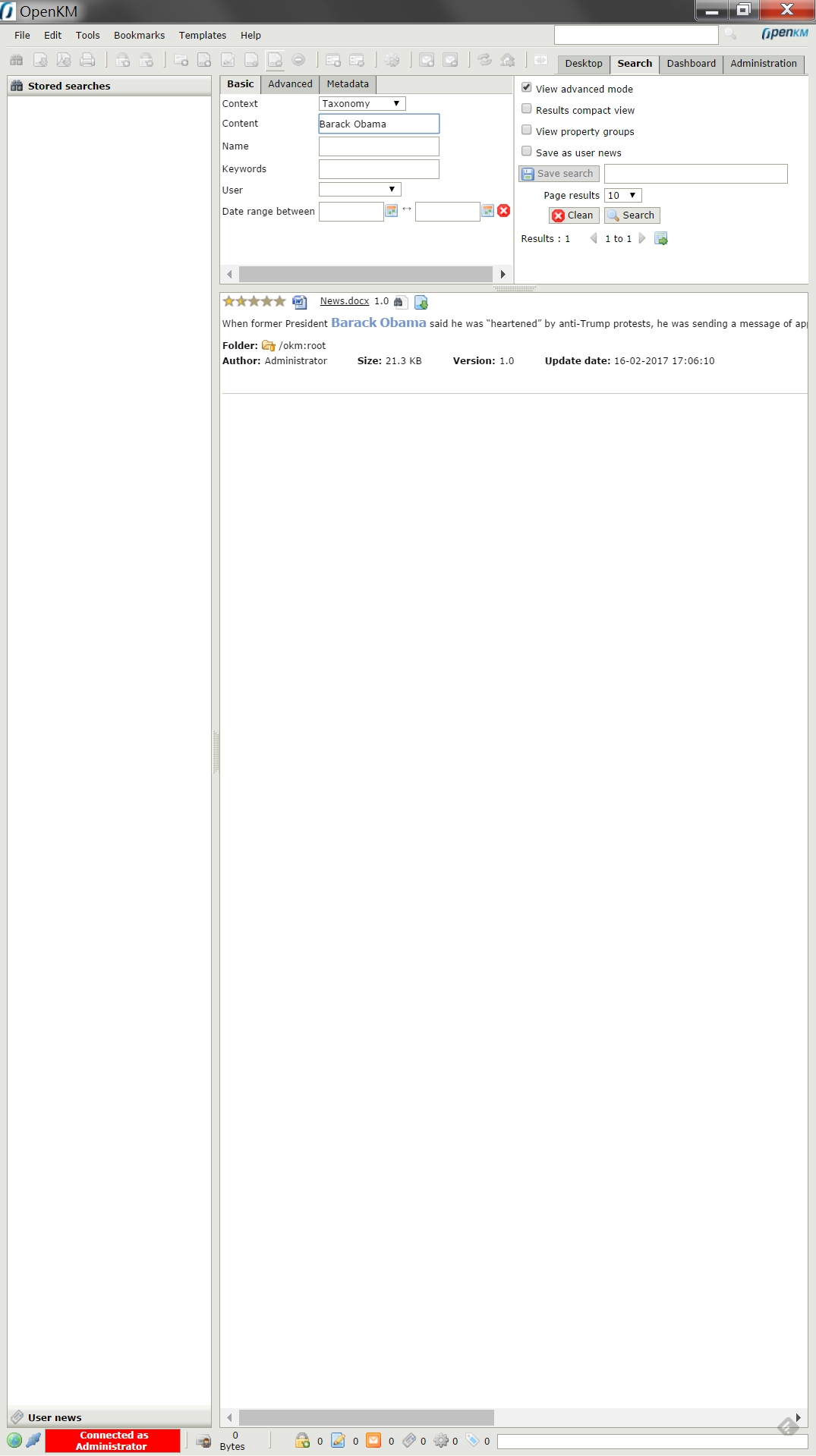The width and height of the screenshot is (816, 1456).
Task: Uncheck View advanced mode checkbox
Action: click(527, 88)
